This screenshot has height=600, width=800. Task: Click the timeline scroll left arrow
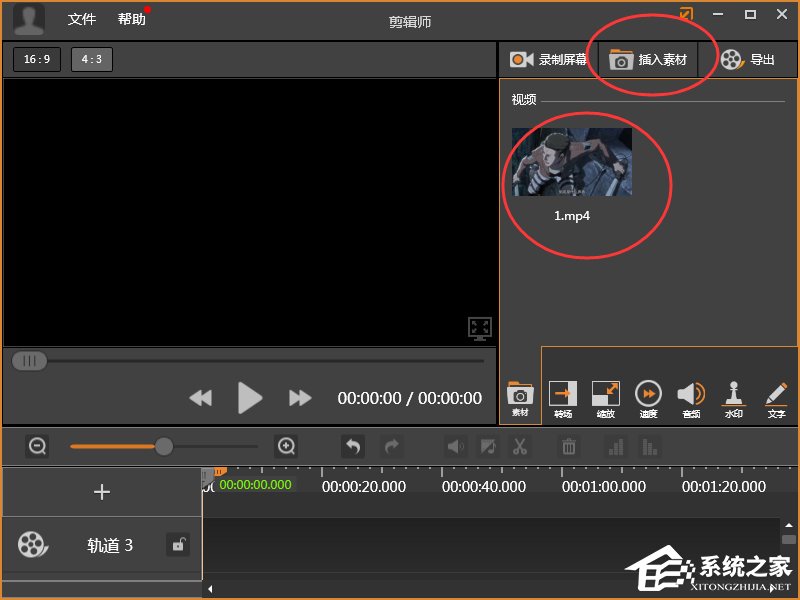(210, 589)
